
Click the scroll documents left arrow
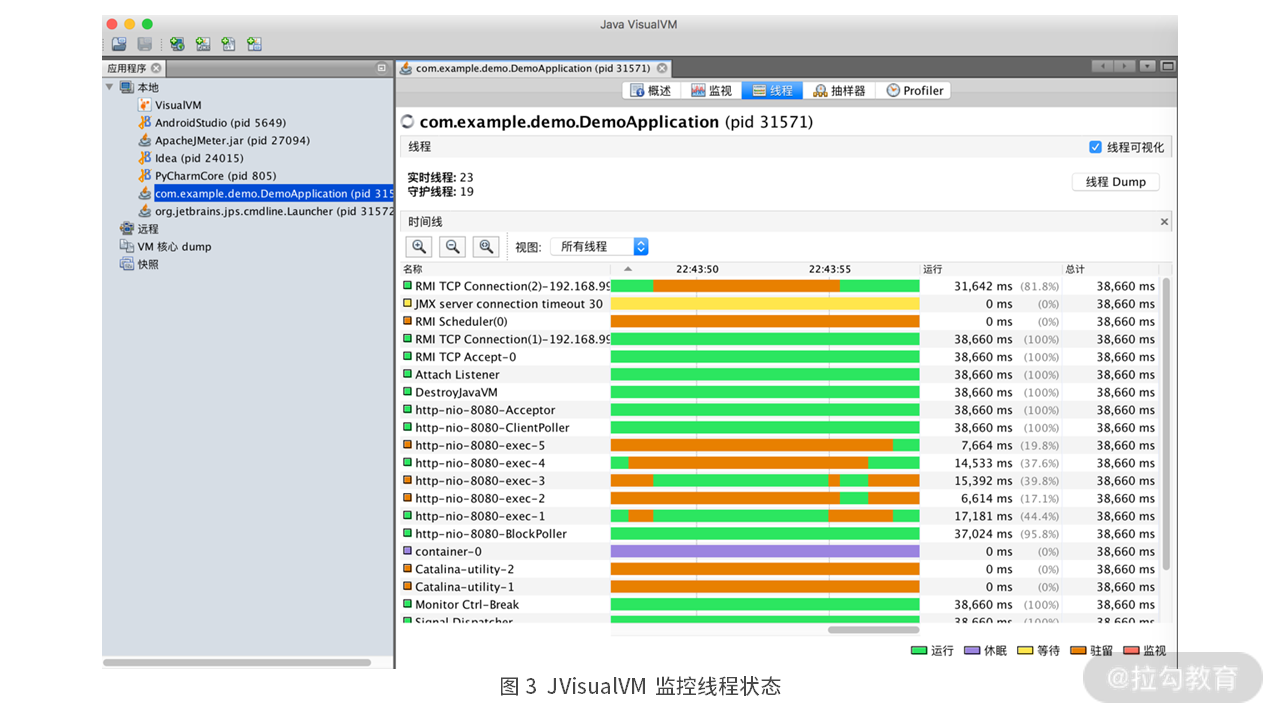1103,67
